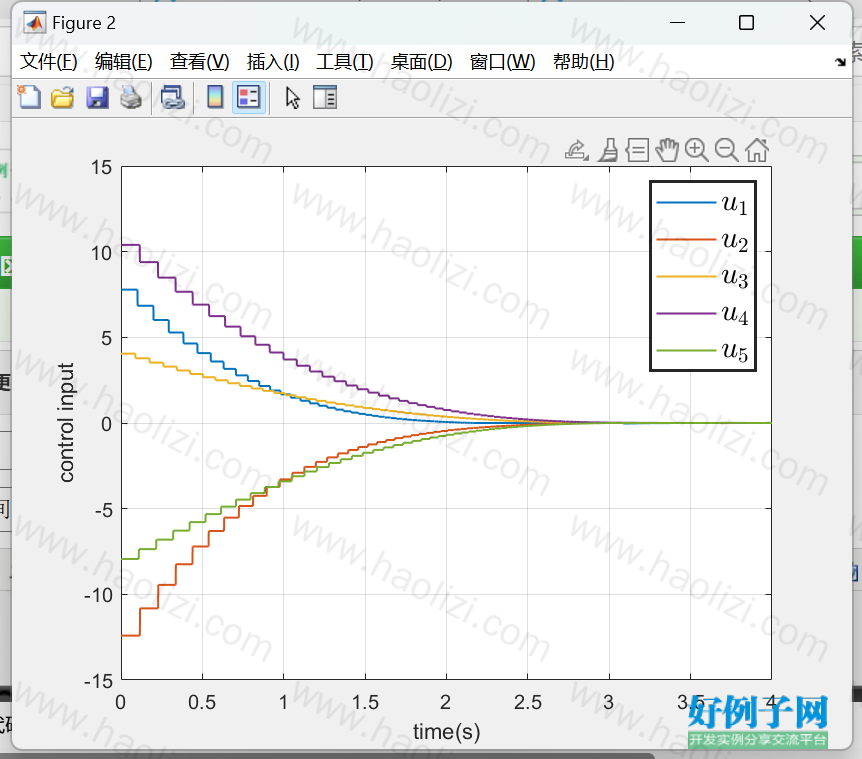Open the 文件(F) menu
Screen dimensions: 862x759
(x=48, y=62)
